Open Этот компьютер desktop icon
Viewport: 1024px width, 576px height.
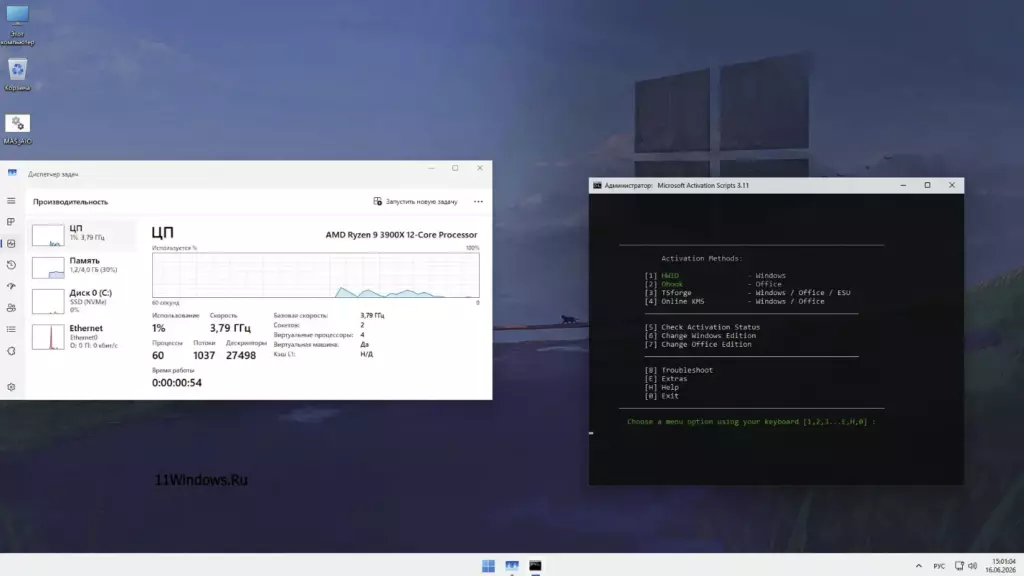click(x=17, y=25)
